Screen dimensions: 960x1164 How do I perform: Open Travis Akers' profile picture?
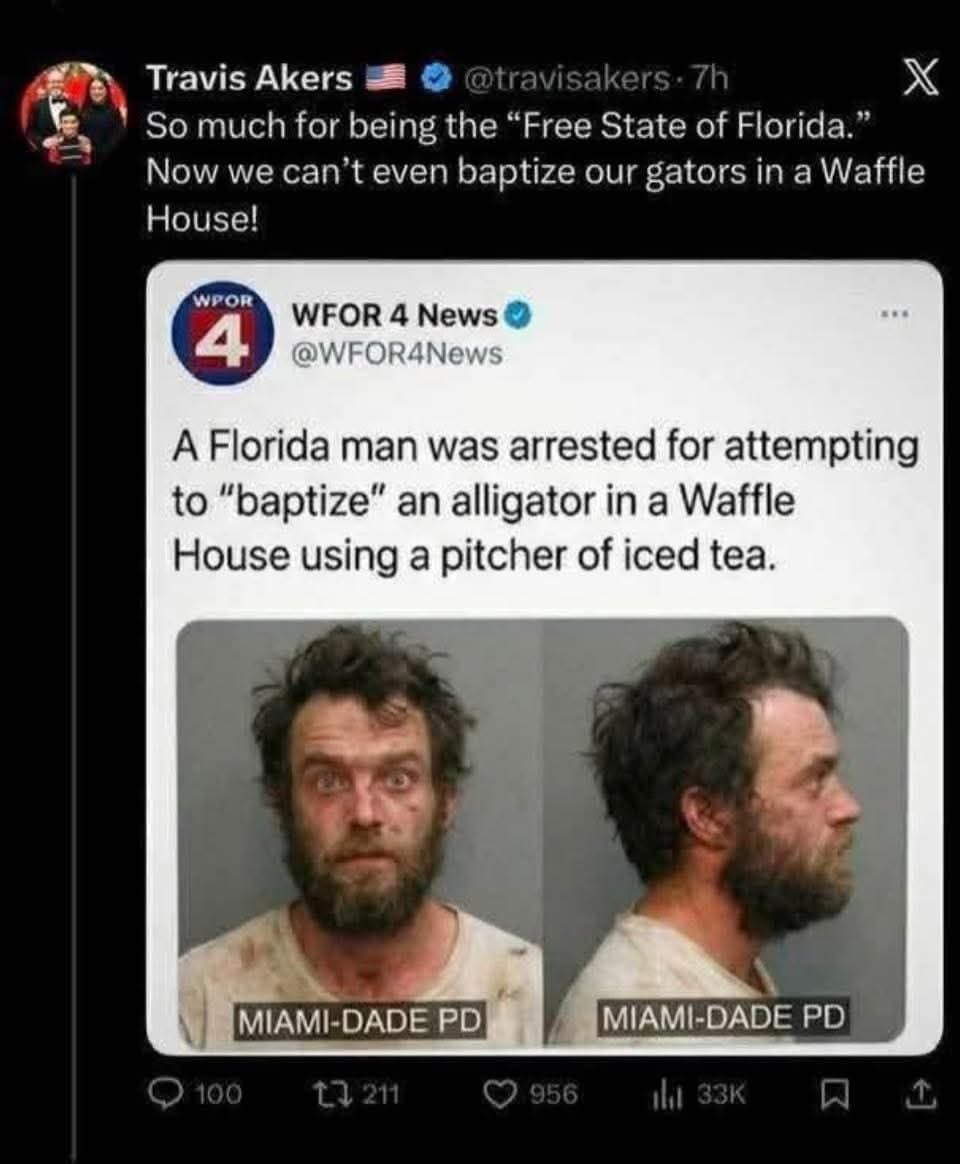[73, 114]
